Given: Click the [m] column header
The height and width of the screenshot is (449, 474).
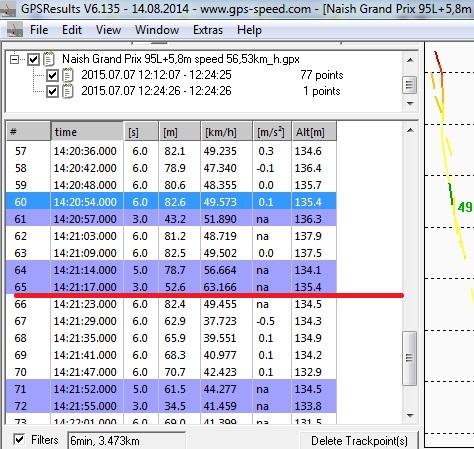Looking at the screenshot, I should (179, 132).
